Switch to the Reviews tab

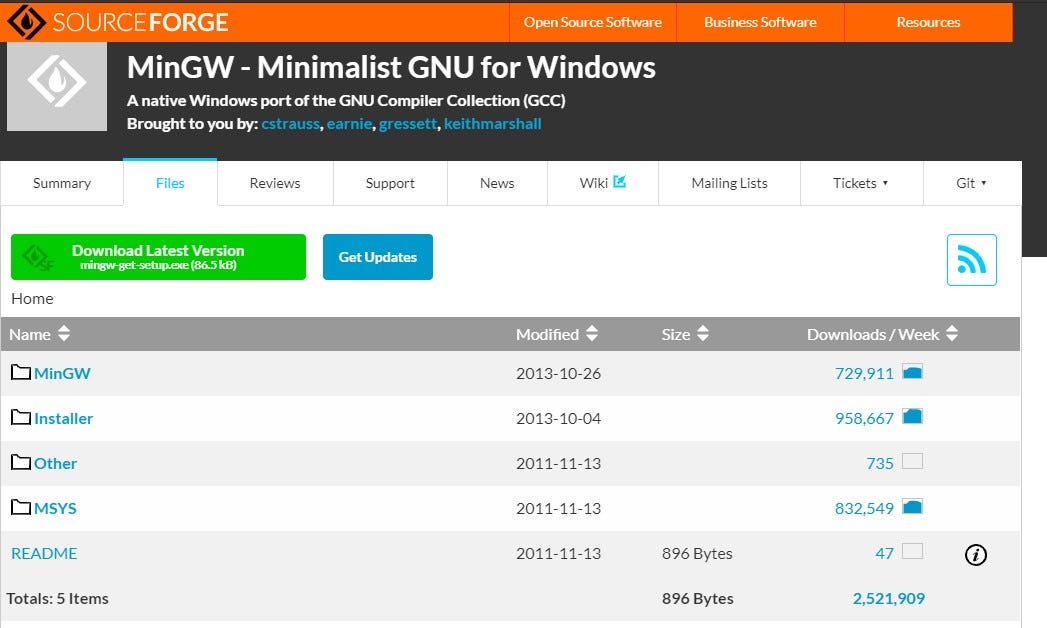(x=275, y=183)
